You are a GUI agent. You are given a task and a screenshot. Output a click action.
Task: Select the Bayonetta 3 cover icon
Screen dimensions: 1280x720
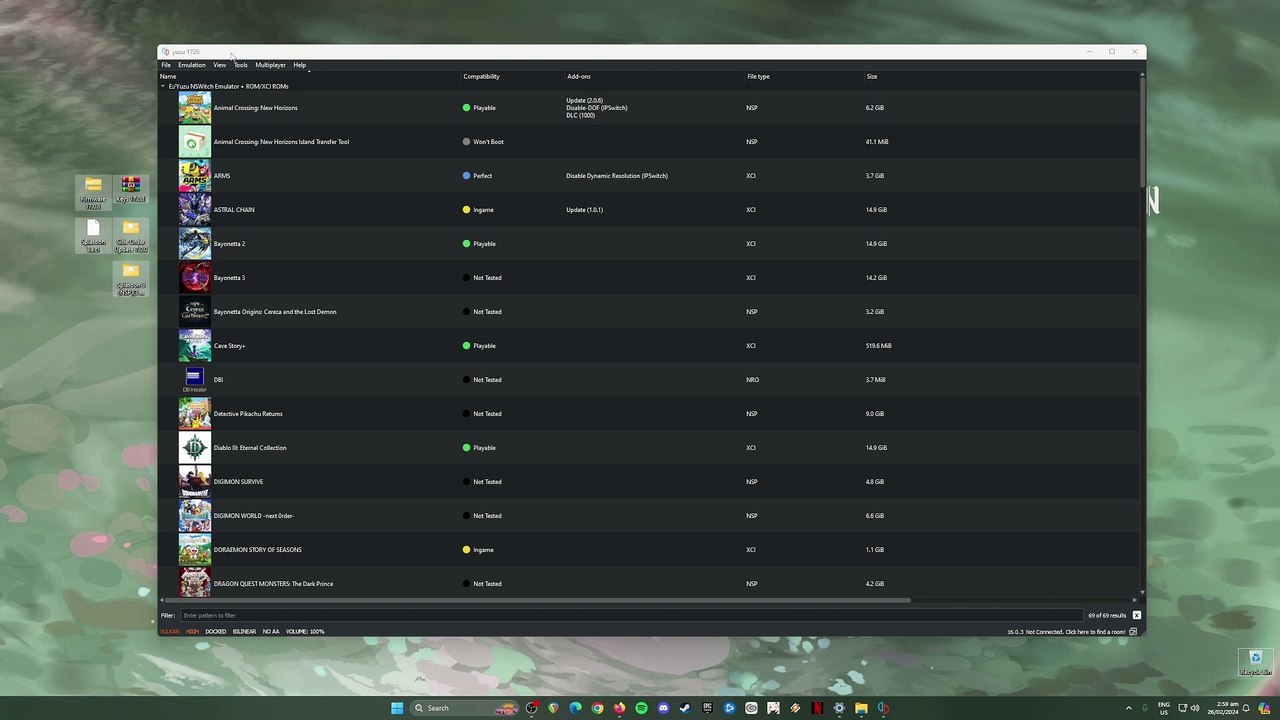pyautogui.click(x=195, y=278)
